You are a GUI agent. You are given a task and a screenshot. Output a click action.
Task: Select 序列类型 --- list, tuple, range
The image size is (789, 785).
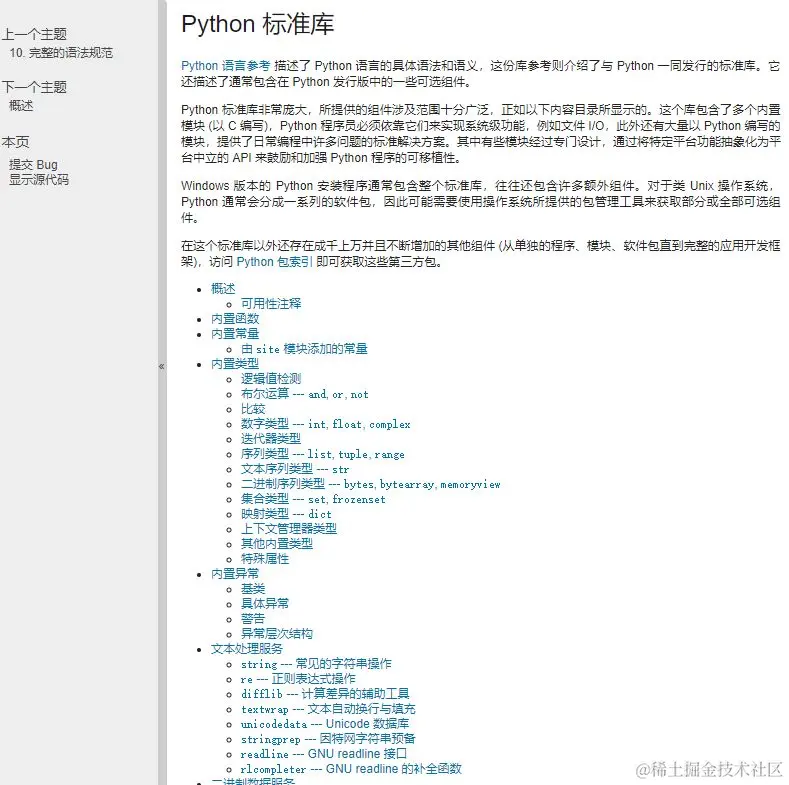click(323, 454)
